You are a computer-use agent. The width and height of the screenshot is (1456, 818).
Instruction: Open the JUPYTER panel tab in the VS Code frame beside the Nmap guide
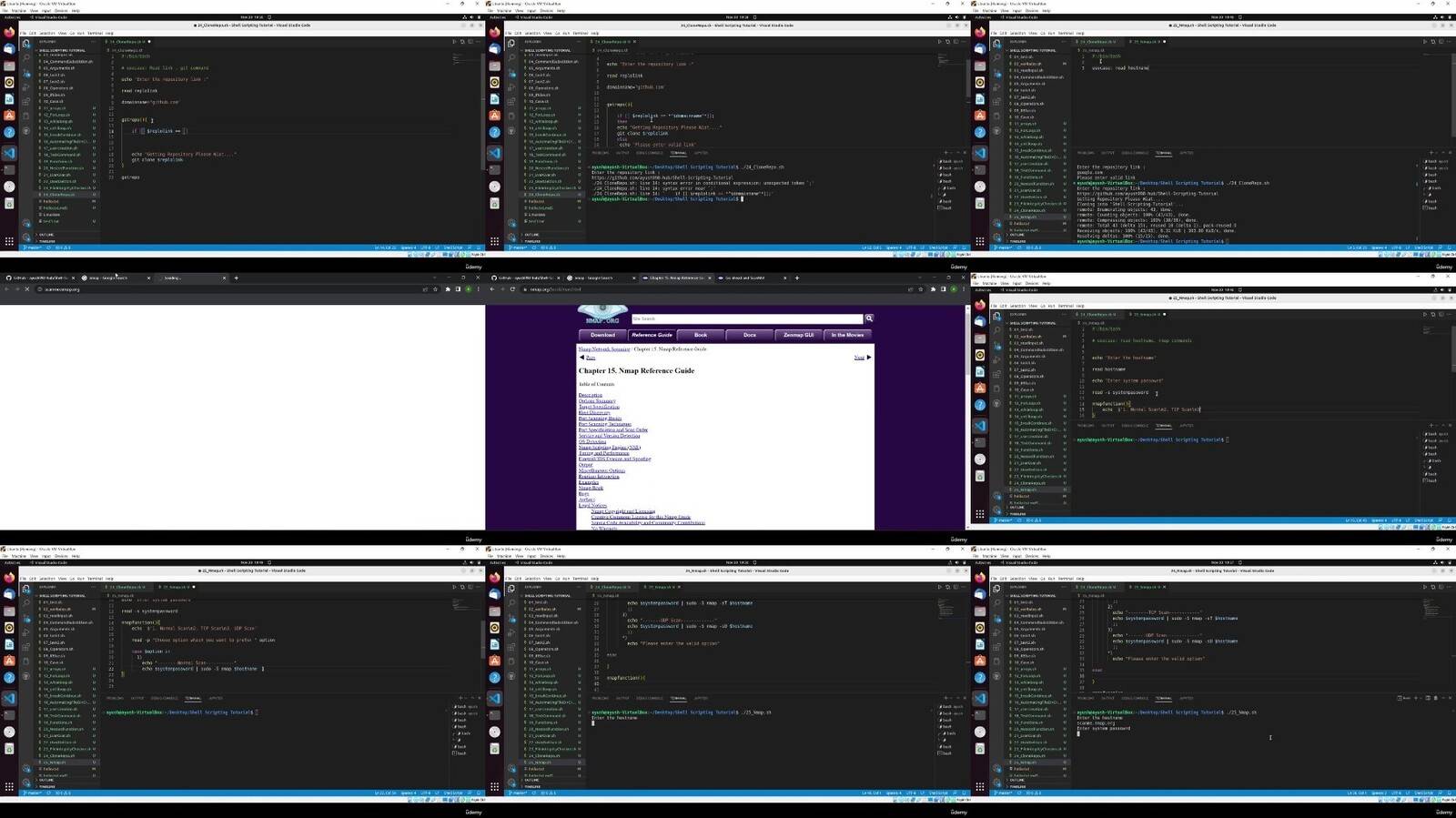point(1187,425)
